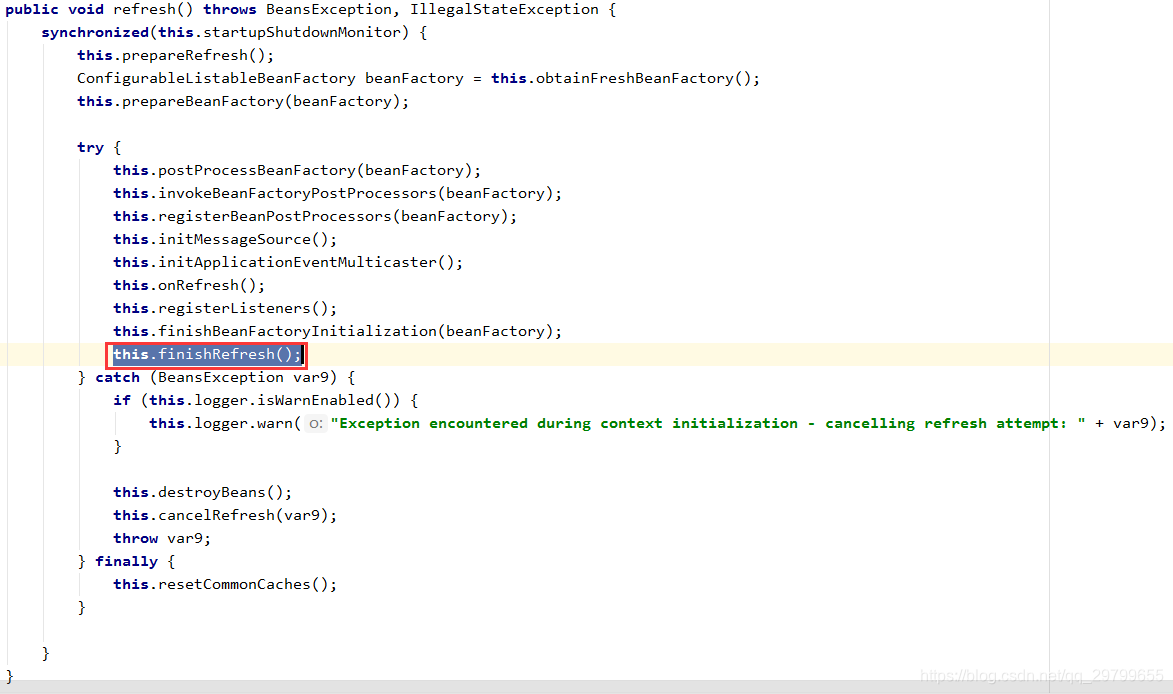Viewport: 1173px width, 694px height.
Task: Click the startupShutdownMonitor field reference
Action: click(302, 33)
